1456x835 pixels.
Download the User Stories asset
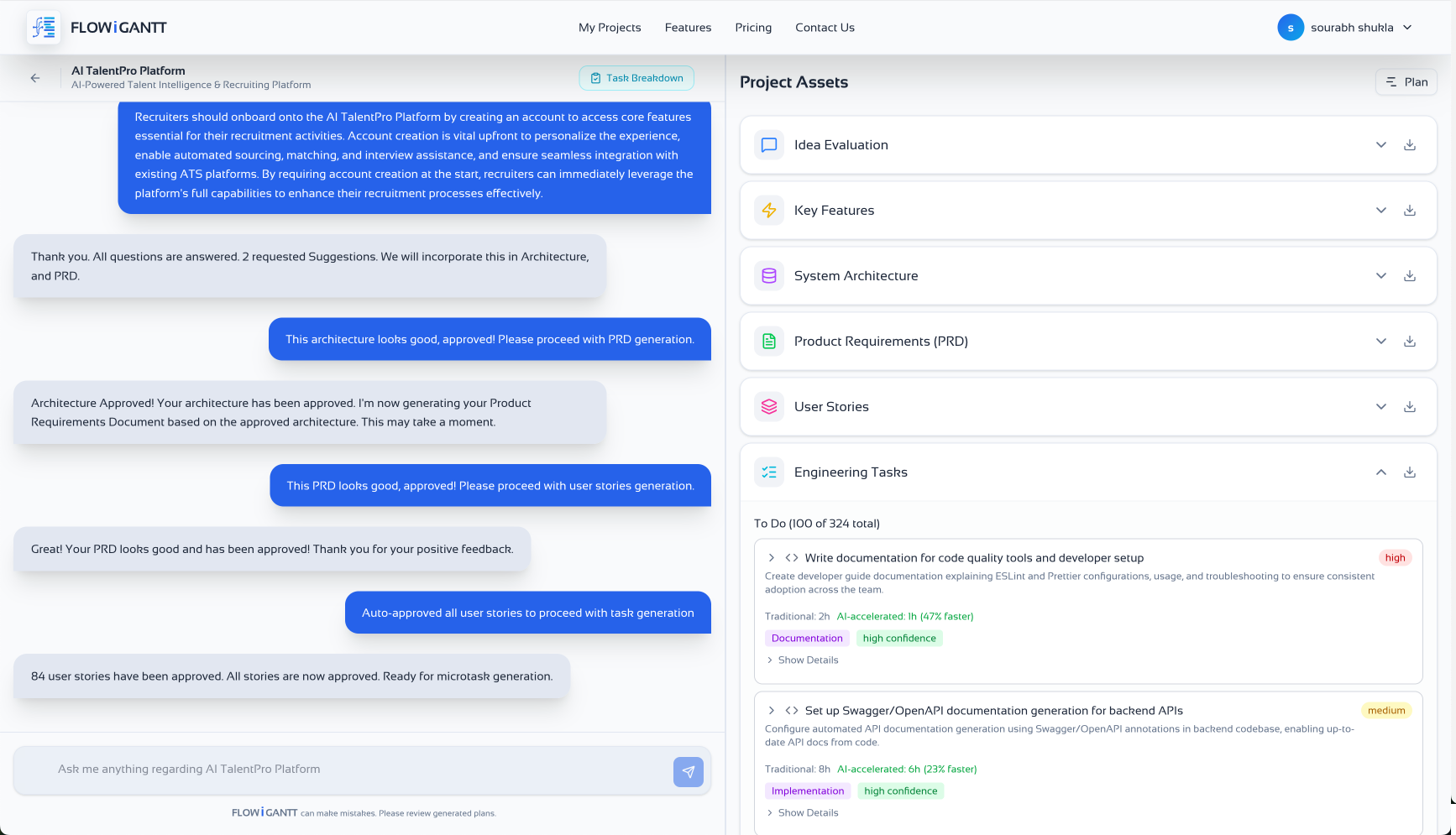(1410, 406)
